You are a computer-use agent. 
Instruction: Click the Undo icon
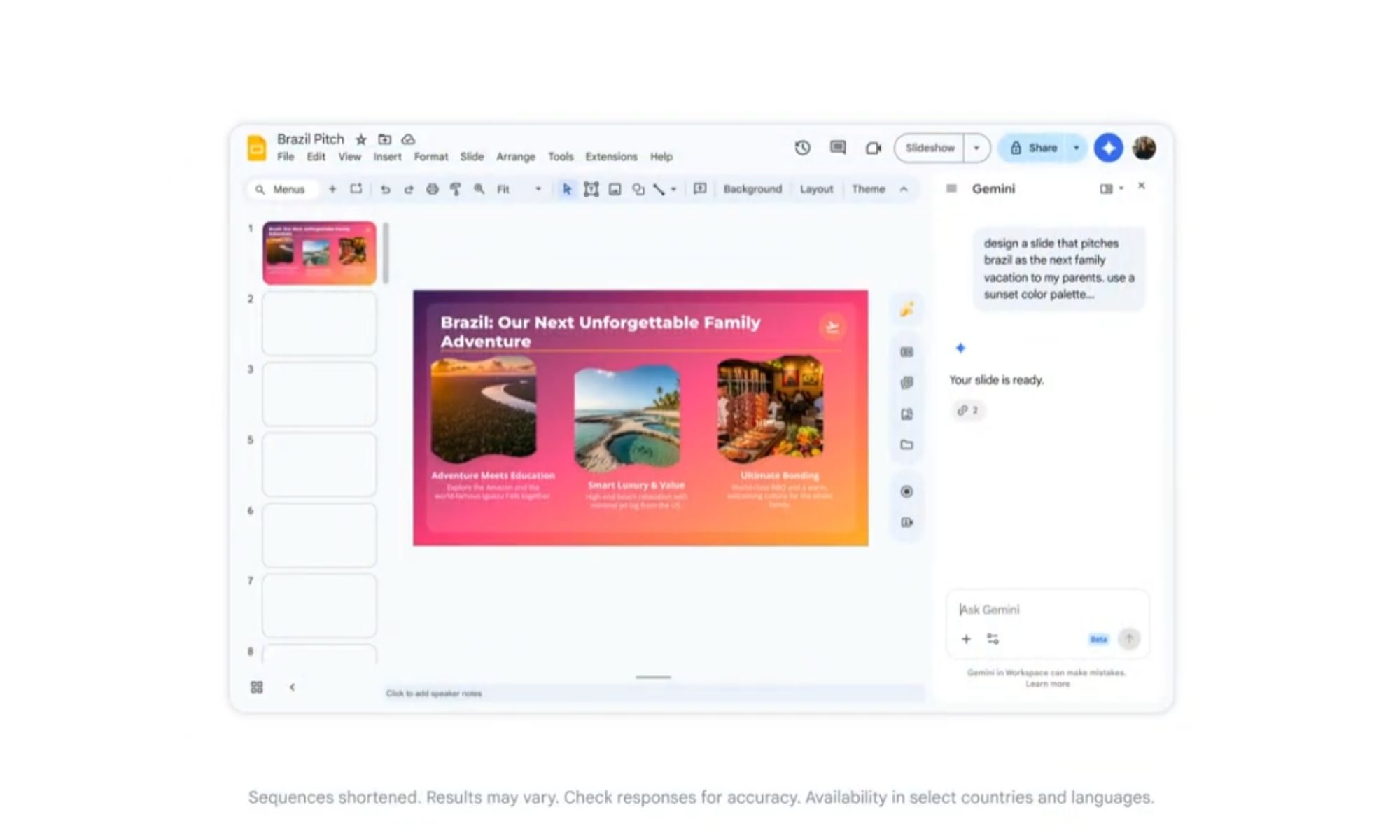[x=386, y=188]
